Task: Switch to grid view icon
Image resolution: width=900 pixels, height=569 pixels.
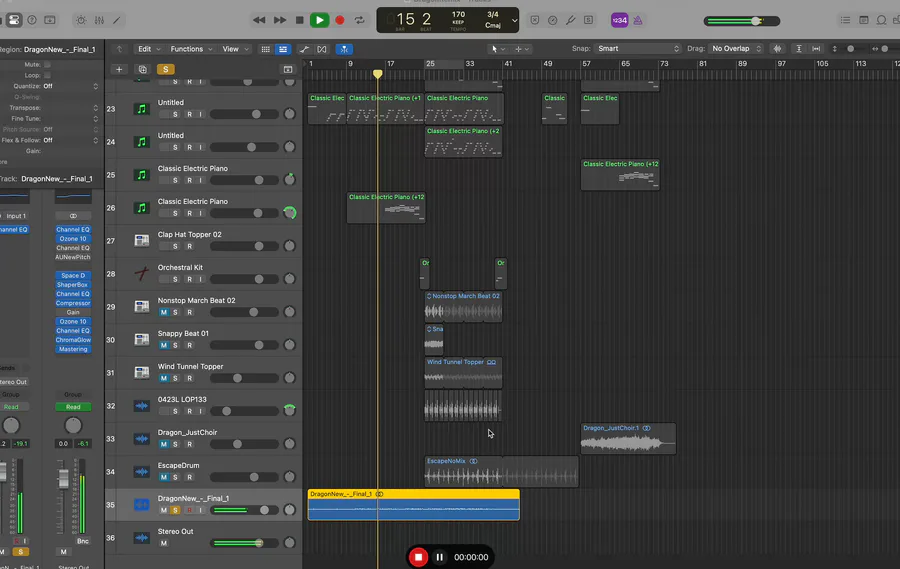Action: [x=266, y=49]
